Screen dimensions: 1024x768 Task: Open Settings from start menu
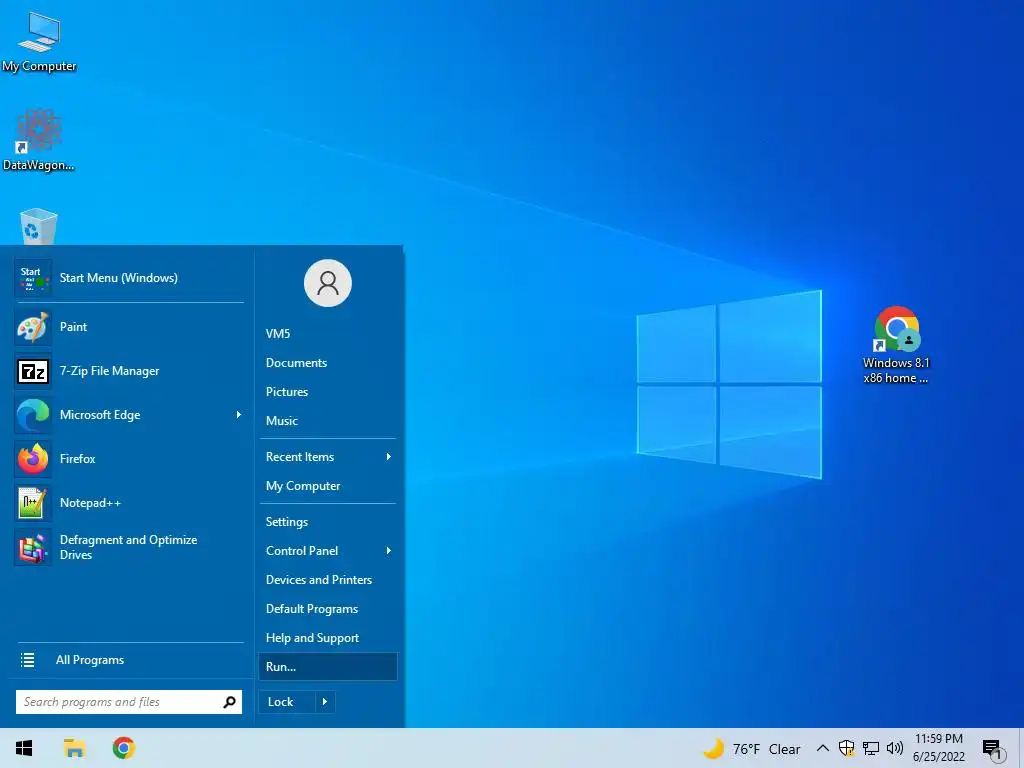tap(328, 522)
